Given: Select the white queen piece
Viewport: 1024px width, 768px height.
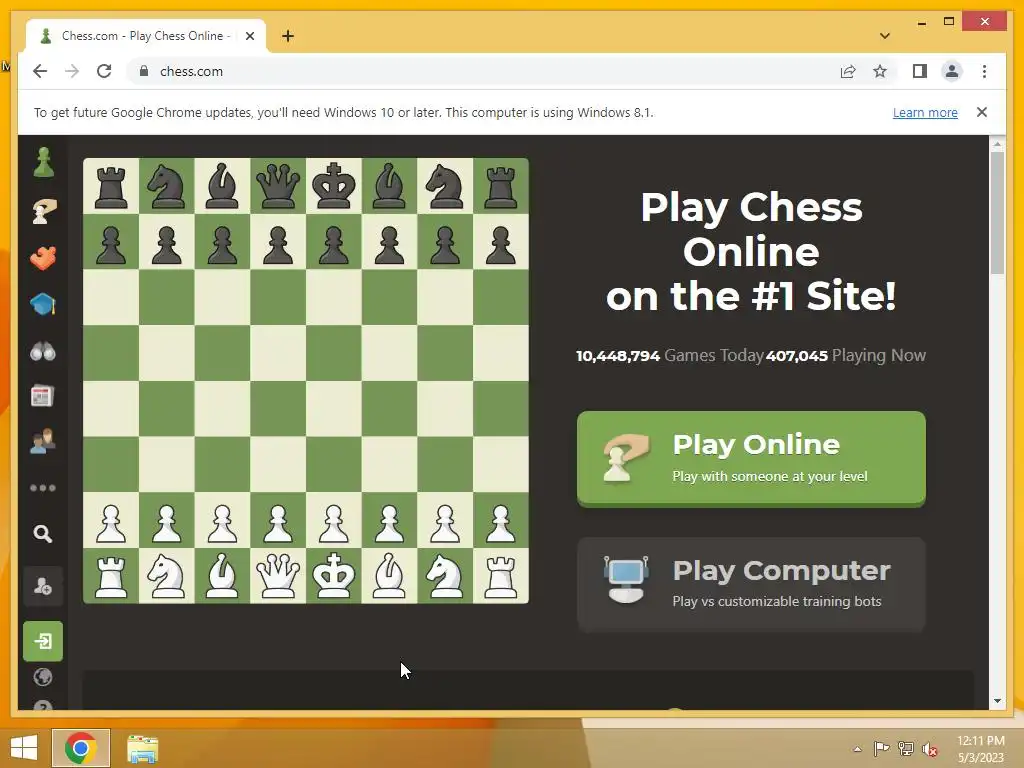Looking at the screenshot, I should pos(278,575).
